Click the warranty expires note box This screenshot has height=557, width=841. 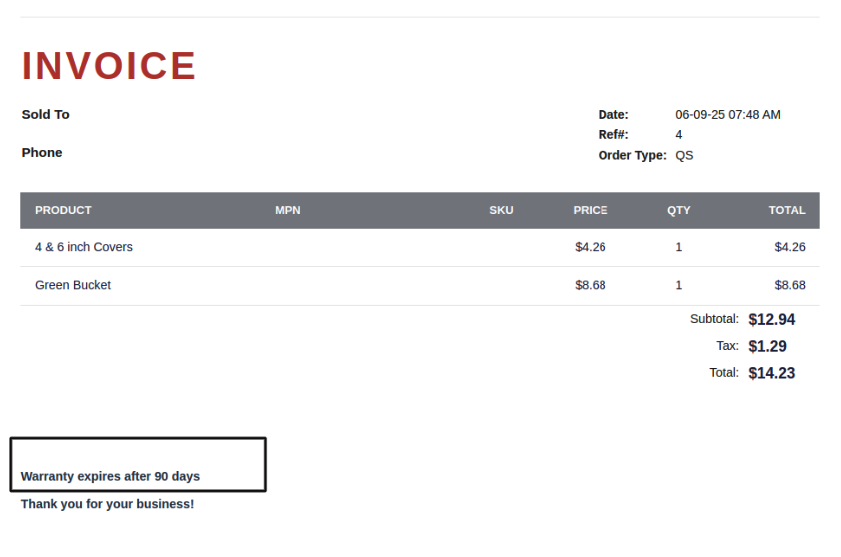[138, 465]
